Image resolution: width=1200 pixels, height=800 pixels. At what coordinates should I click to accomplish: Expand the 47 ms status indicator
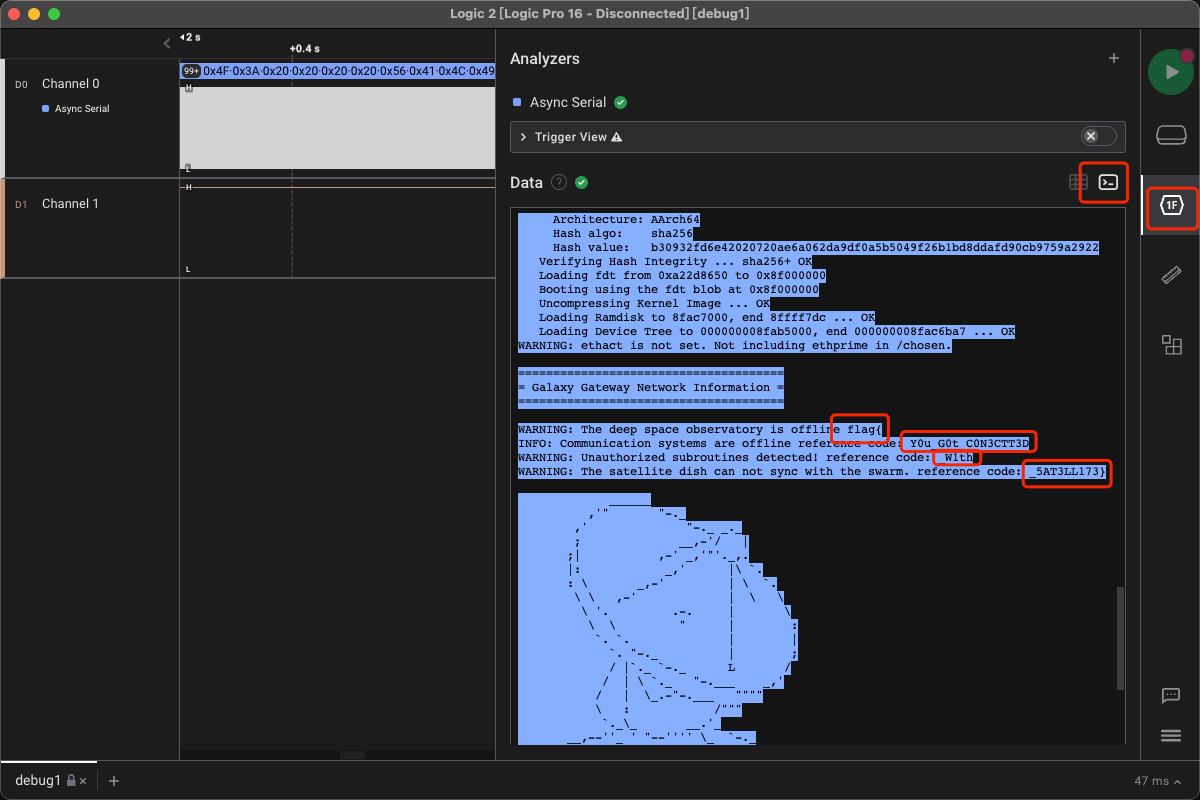tap(1158, 780)
